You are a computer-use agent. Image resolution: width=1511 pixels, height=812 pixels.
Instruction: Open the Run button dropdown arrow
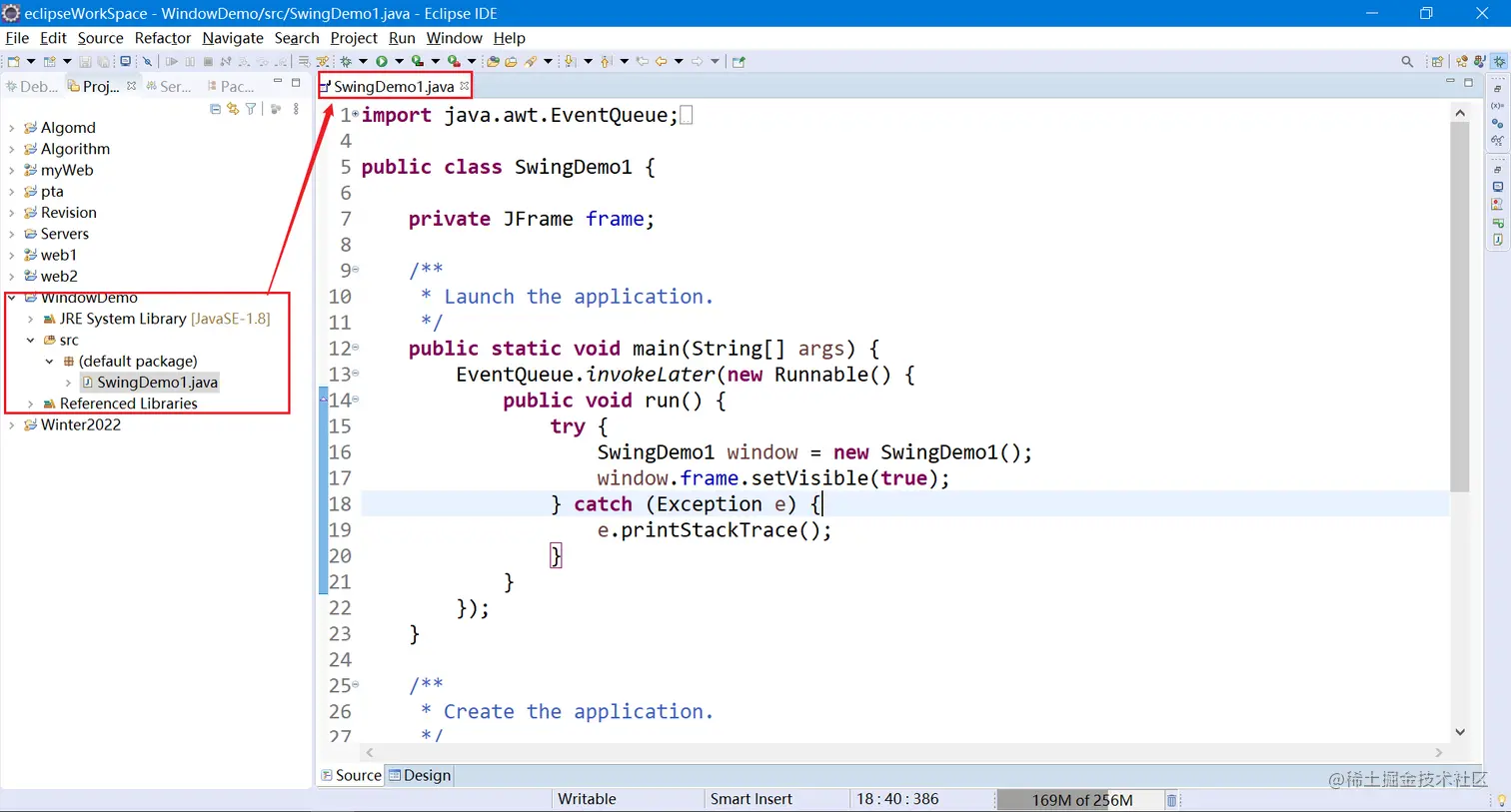point(399,61)
